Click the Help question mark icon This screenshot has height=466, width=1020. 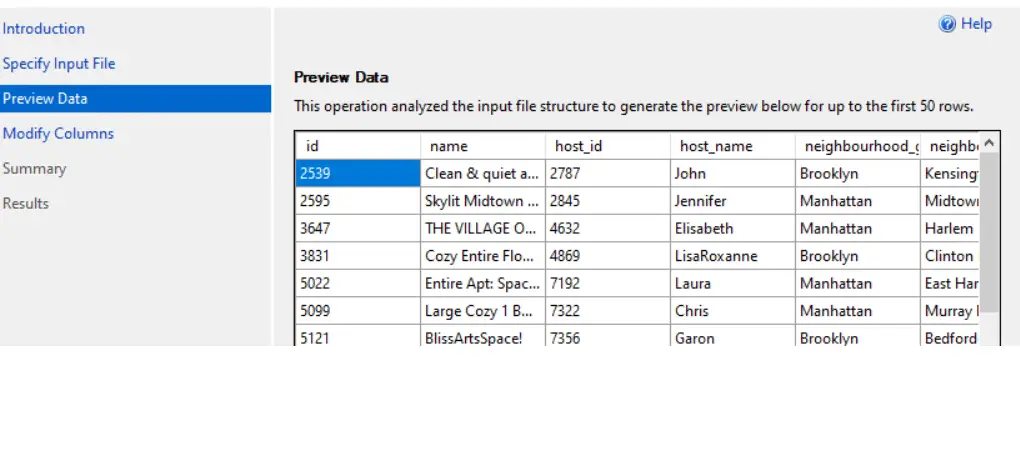coord(946,24)
